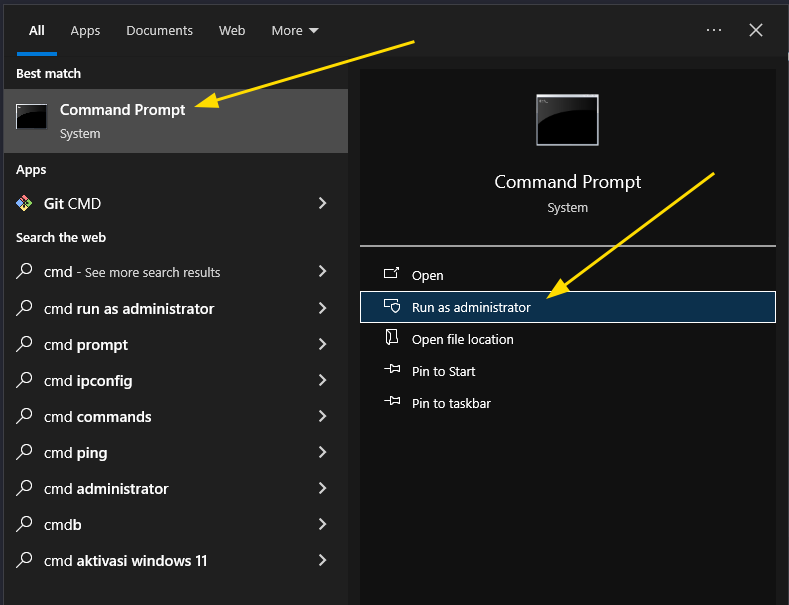Select the 'cmd aktivasi windows 11' suggestion
This screenshot has height=605, width=789.
(x=176, y=561)
